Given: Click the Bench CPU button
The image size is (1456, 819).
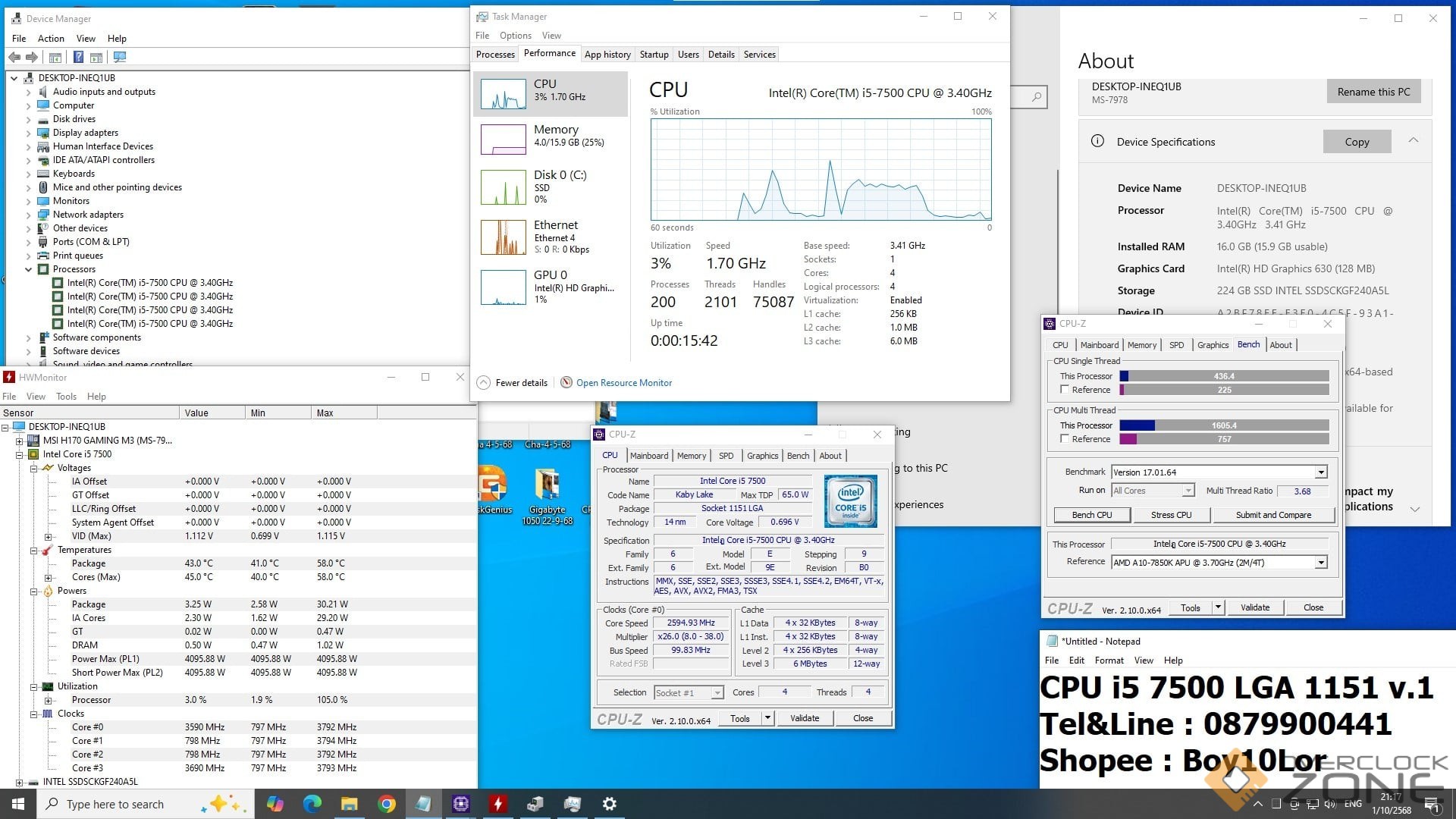Looking at the screenshot, I should coord(1091,515).
